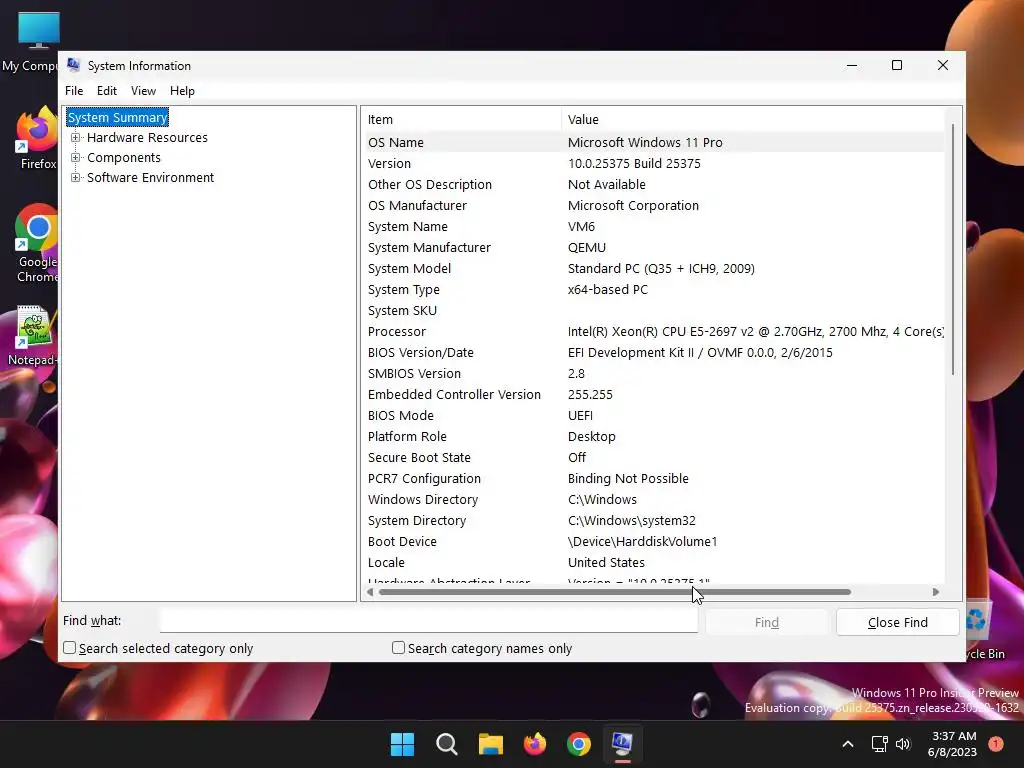Click the Find button
This screenshot has height=768, width=1024.
(x=767, y=622)
